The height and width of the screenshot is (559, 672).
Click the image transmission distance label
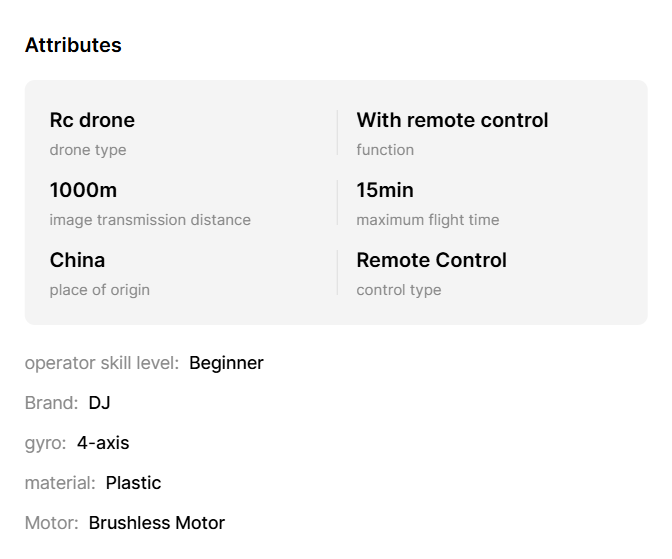pyautogui.click(x=150, y=220)
